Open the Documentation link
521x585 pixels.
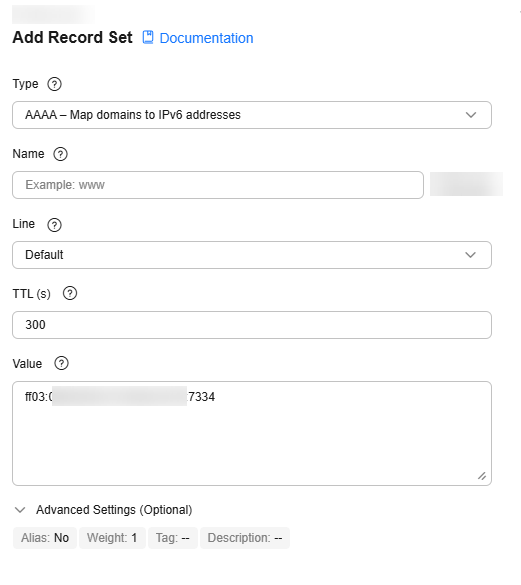click(x=206, y=38)
